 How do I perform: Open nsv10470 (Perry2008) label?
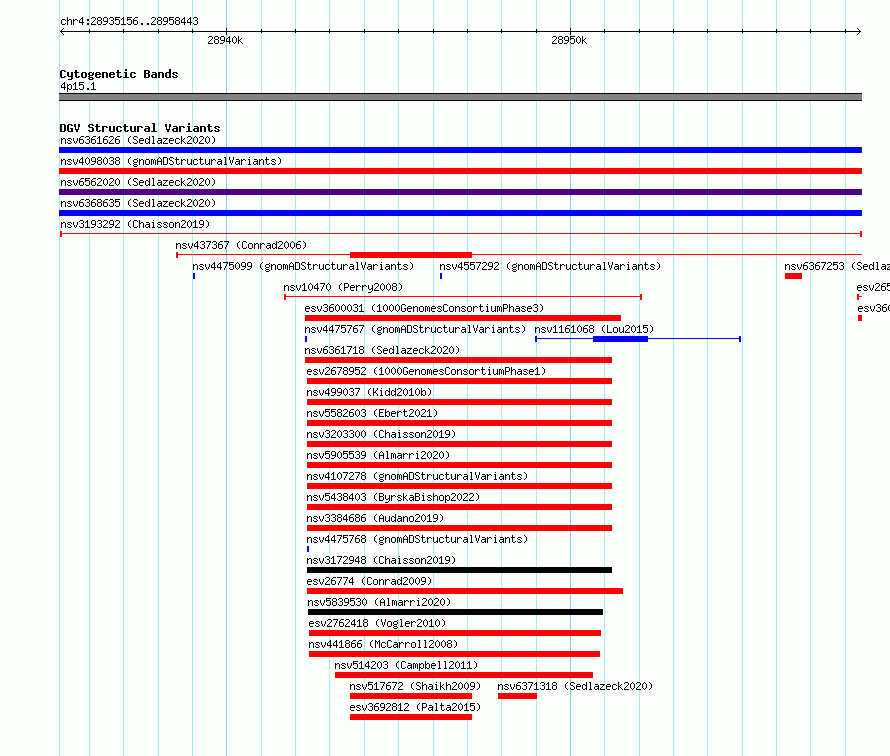point(343,287)
